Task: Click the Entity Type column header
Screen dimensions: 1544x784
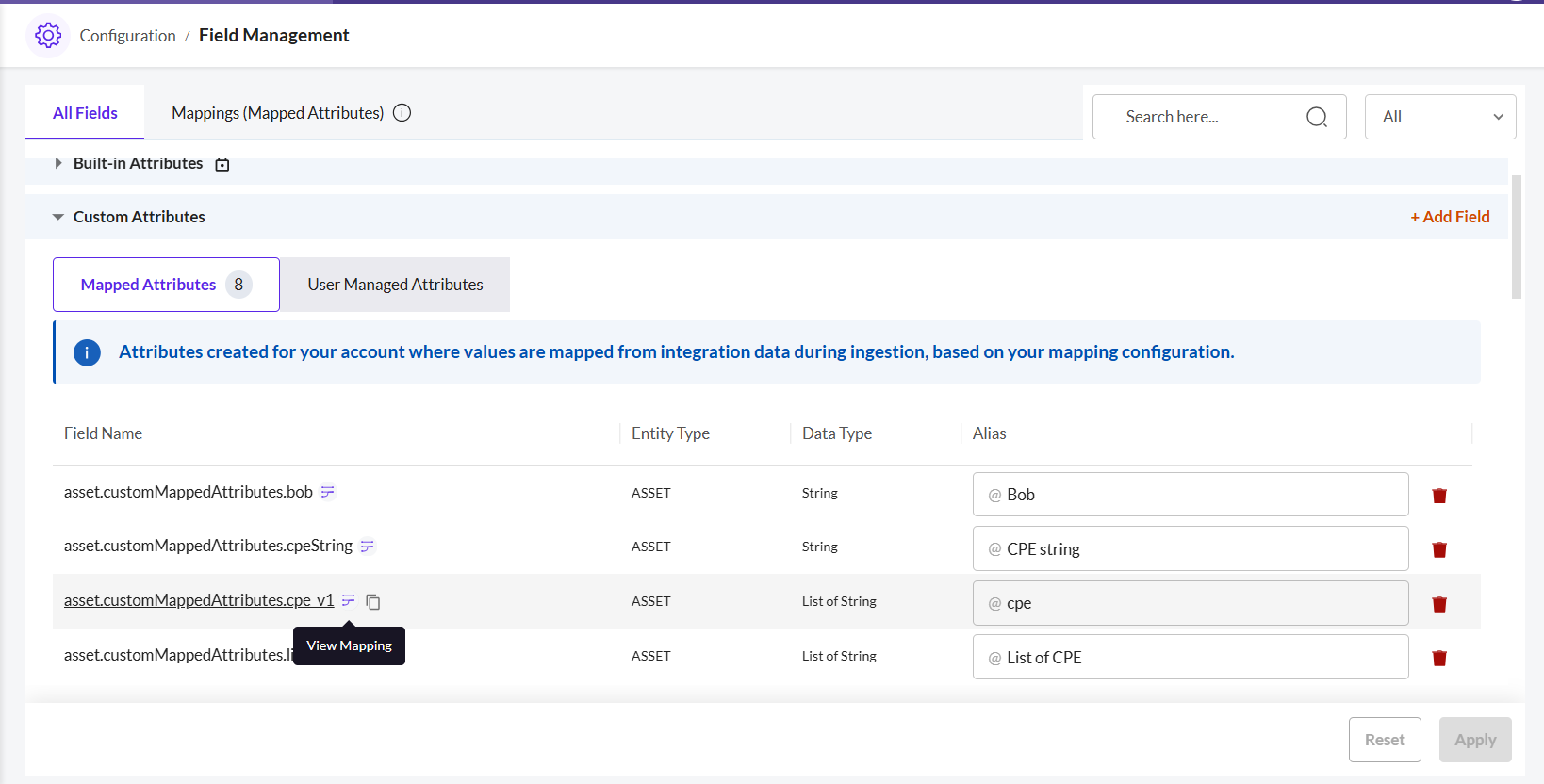Action: 670,433
